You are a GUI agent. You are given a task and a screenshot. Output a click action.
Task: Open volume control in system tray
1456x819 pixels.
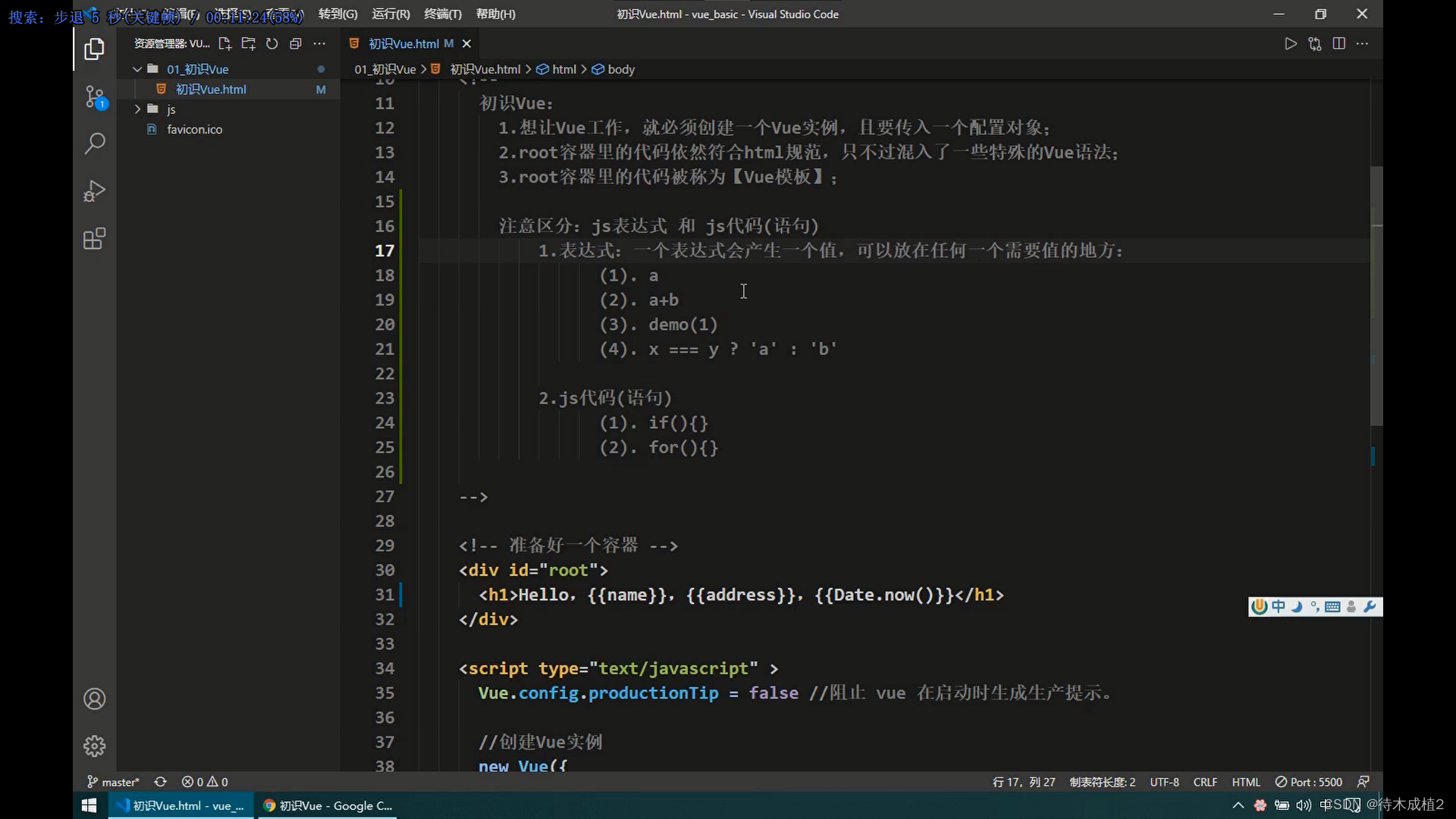[x=1304, y=805]
